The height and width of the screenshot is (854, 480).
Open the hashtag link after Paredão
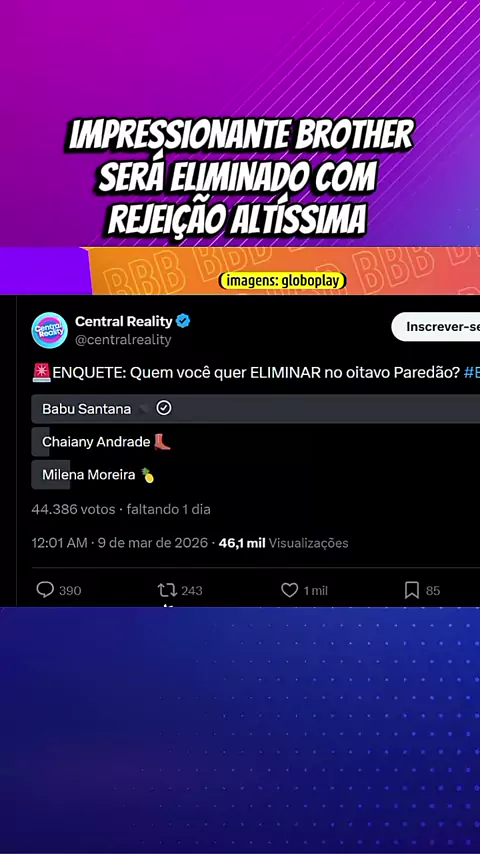tap(471, 373)
